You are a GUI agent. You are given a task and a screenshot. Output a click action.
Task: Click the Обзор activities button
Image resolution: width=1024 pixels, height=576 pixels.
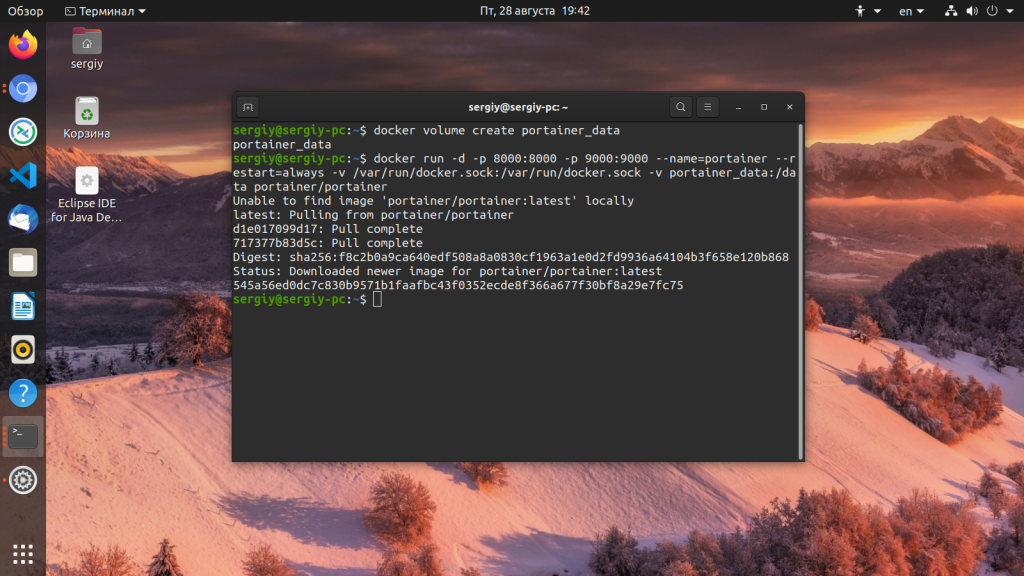25,11
